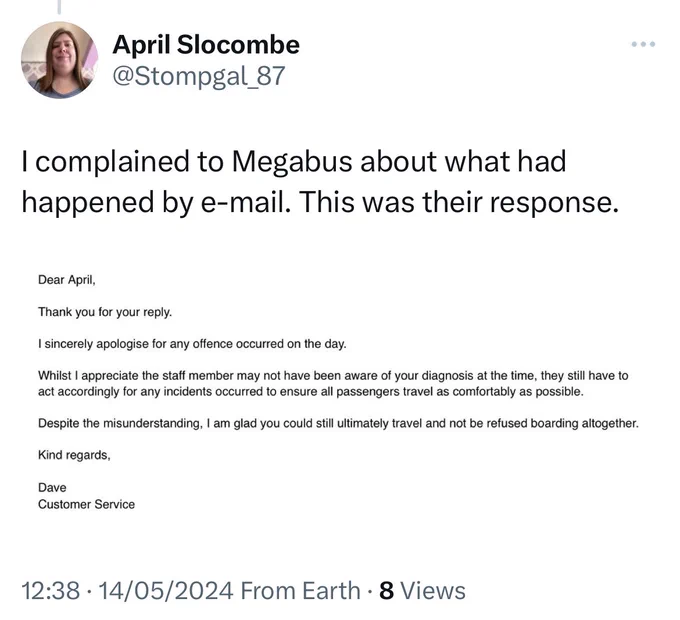Image resolution: width=680 pixels, height=620 pixels.
Task: Open the @Stompgal_87 handle link
Action: pos(199,76)
